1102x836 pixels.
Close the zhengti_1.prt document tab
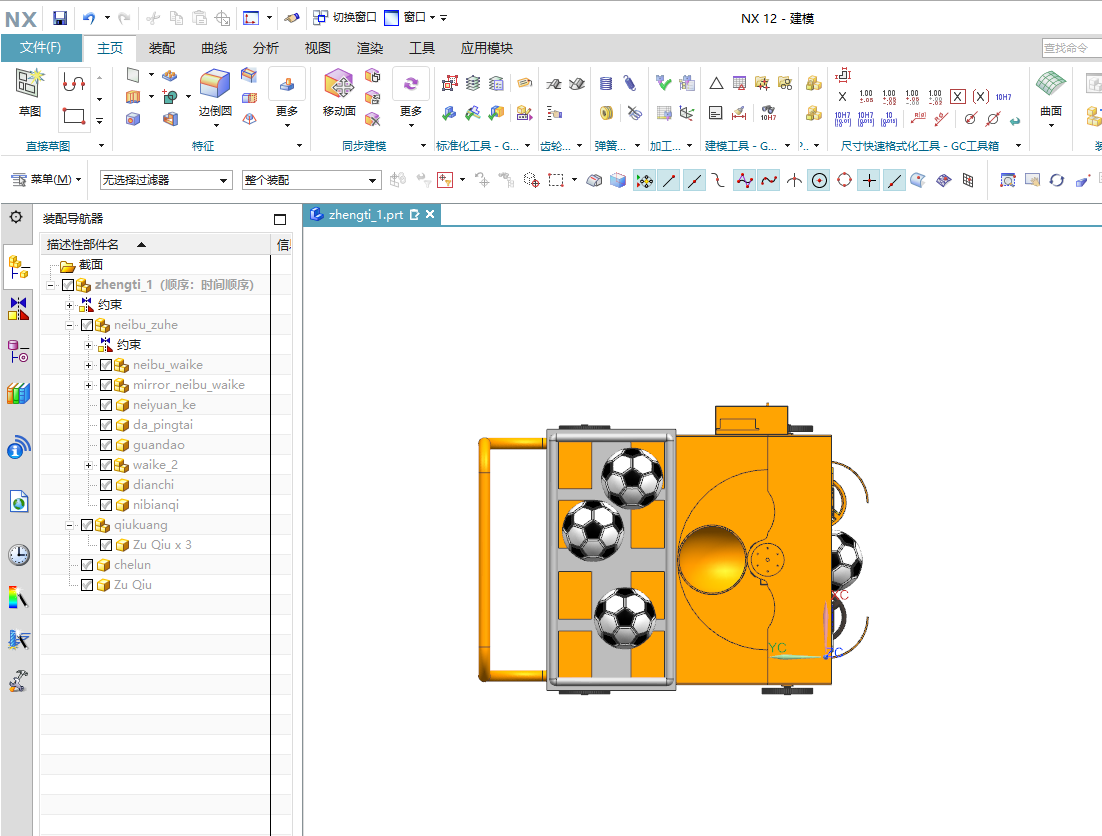click(x=430, y=214)
